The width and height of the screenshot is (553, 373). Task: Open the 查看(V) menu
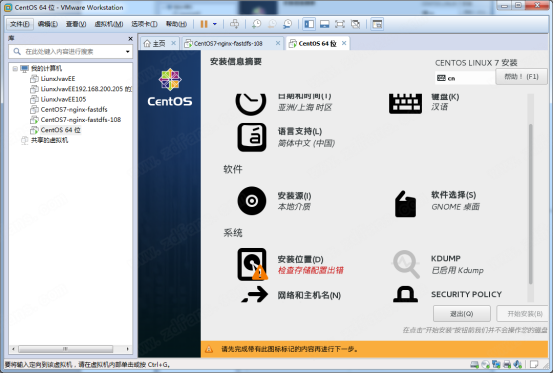click(x=76, y=24)
